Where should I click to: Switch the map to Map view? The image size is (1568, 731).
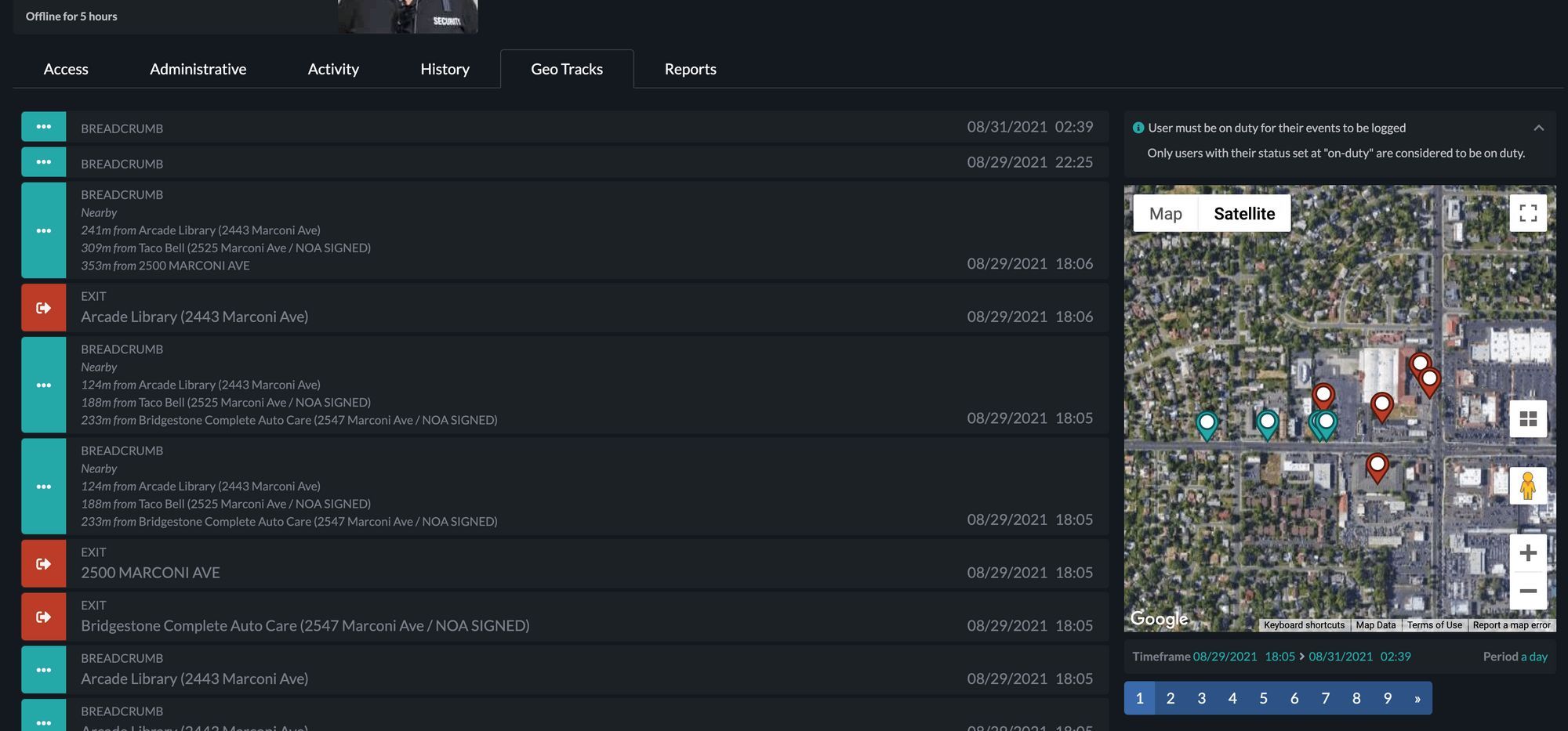(1165, 213)
